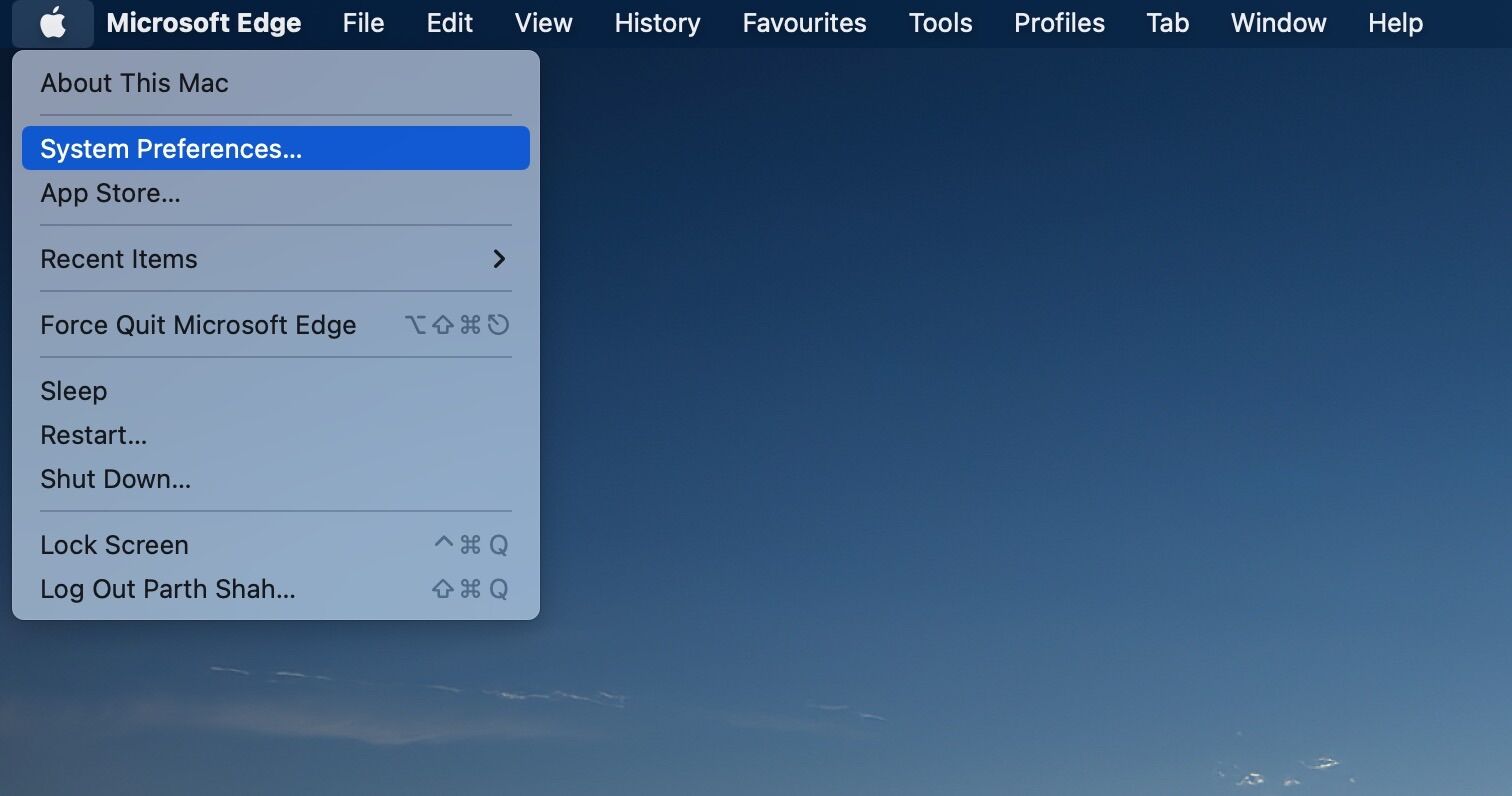The height and width of the screenshot is (796, 1512).
Task: Click the Apple logo menu icon
Action: 53,23
